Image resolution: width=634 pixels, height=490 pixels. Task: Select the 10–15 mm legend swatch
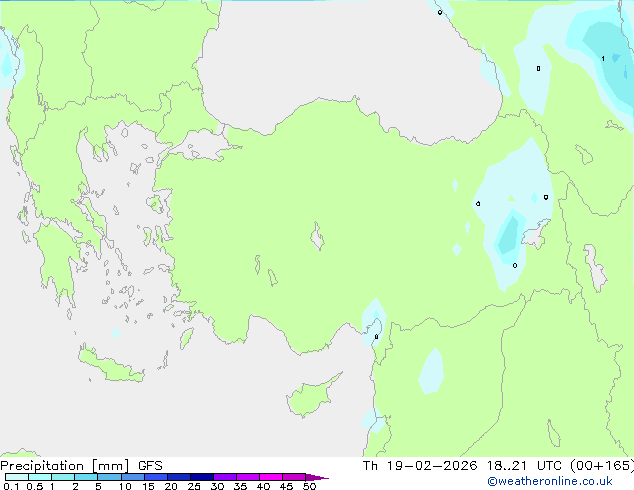(x=133, y=477)
